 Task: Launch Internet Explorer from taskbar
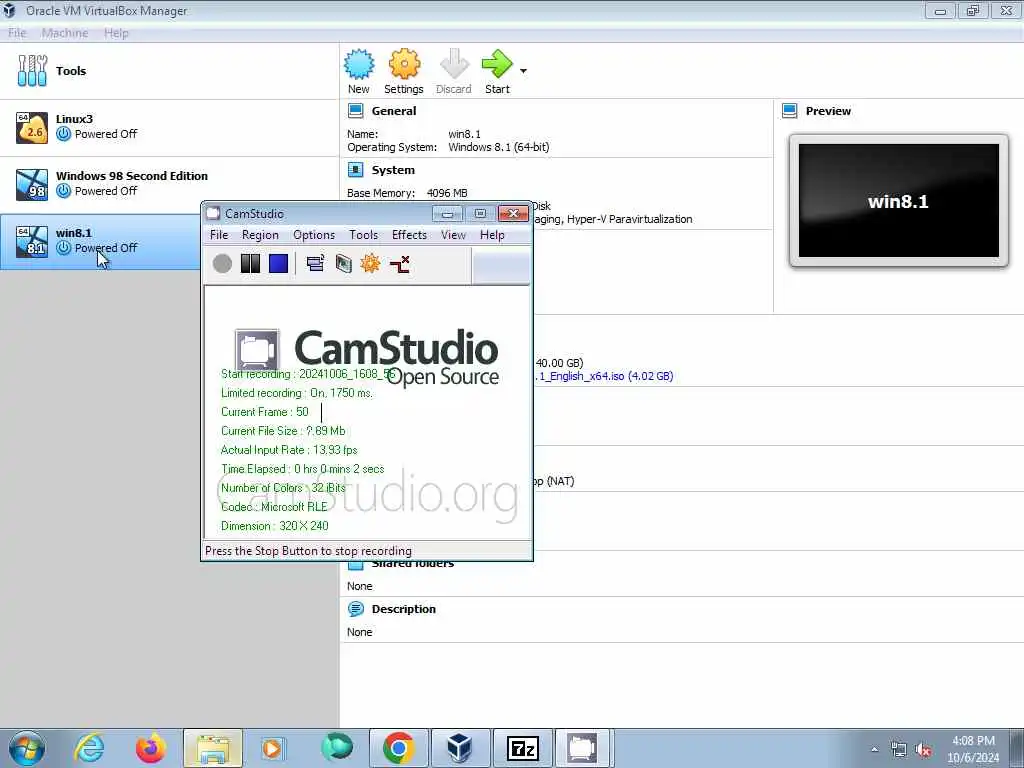pyautogui.click(x=89, y=748)
